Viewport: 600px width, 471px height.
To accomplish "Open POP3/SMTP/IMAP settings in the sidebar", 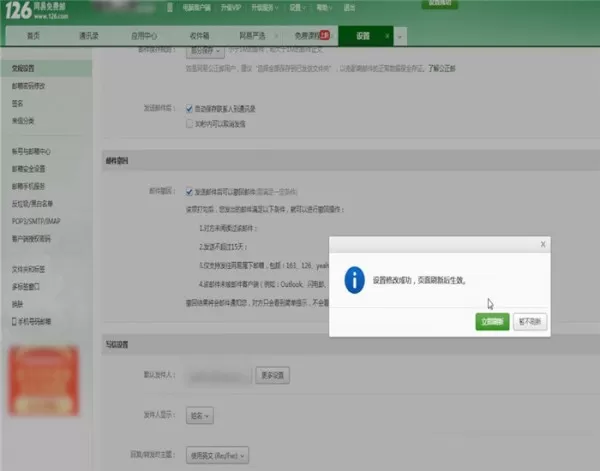I will click(36, 221).
